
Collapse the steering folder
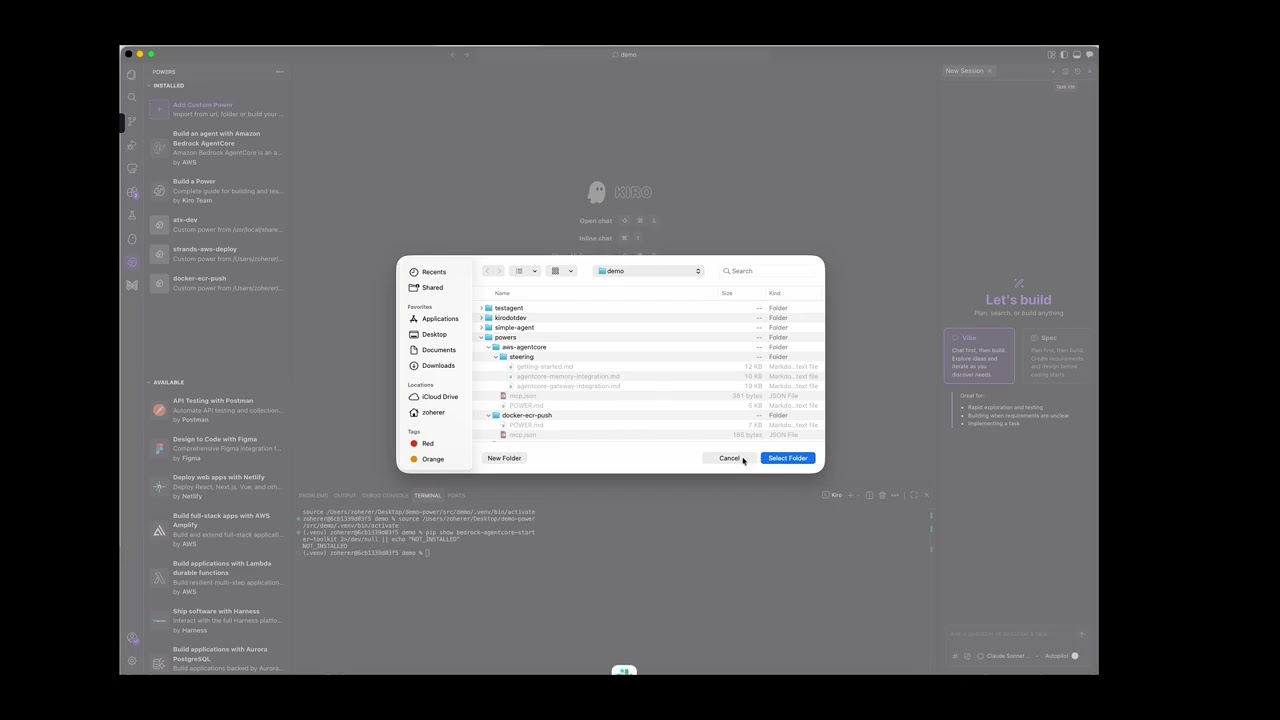pos(496,357)
